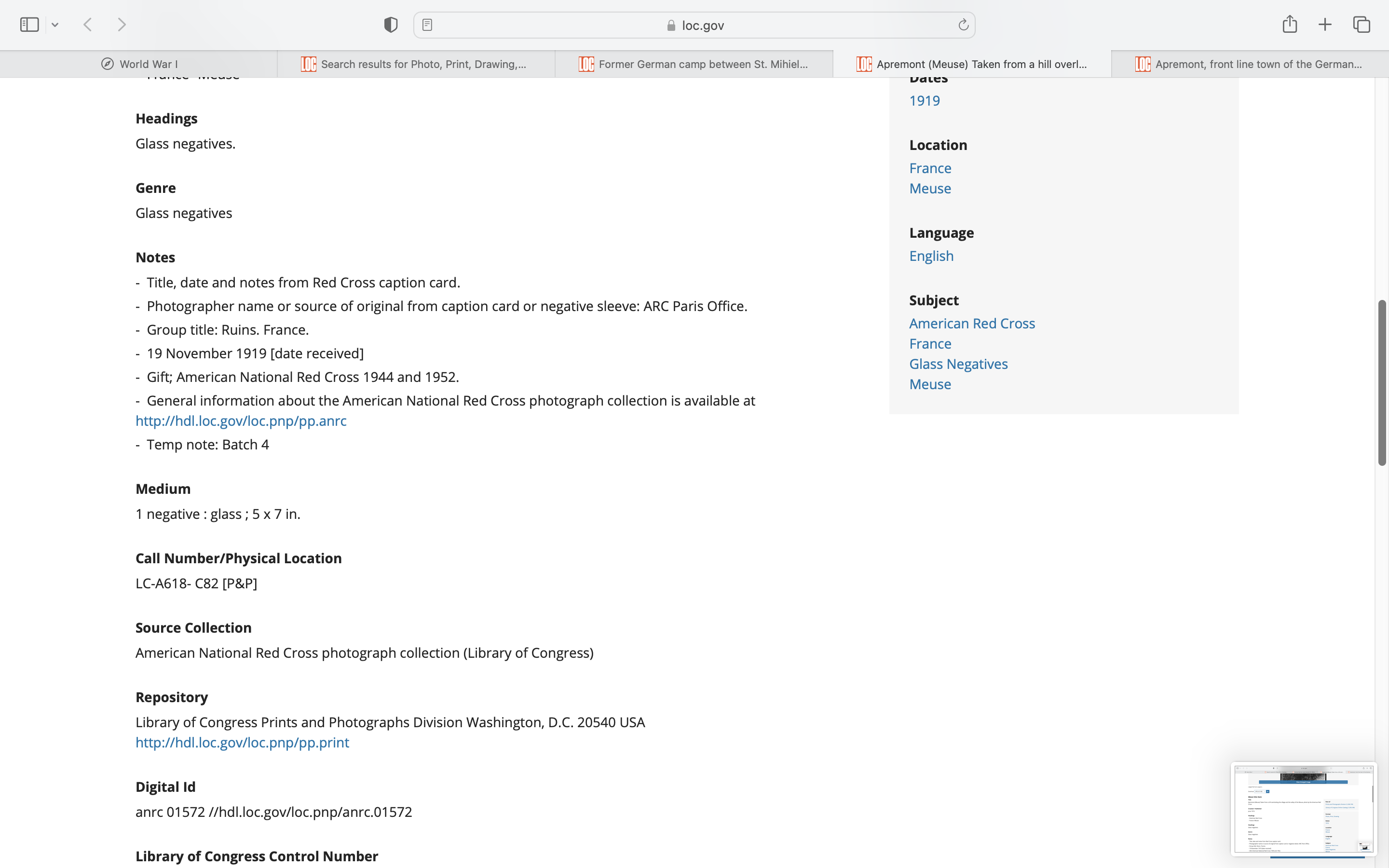Click the page vertical scrollbar thumb

[1382, 382]
